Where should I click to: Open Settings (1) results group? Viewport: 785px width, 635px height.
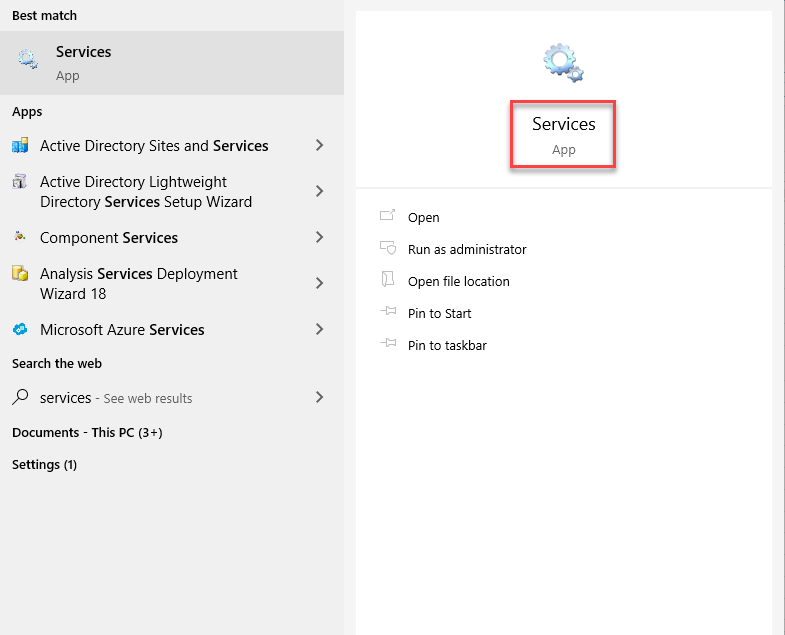[44, 465]
